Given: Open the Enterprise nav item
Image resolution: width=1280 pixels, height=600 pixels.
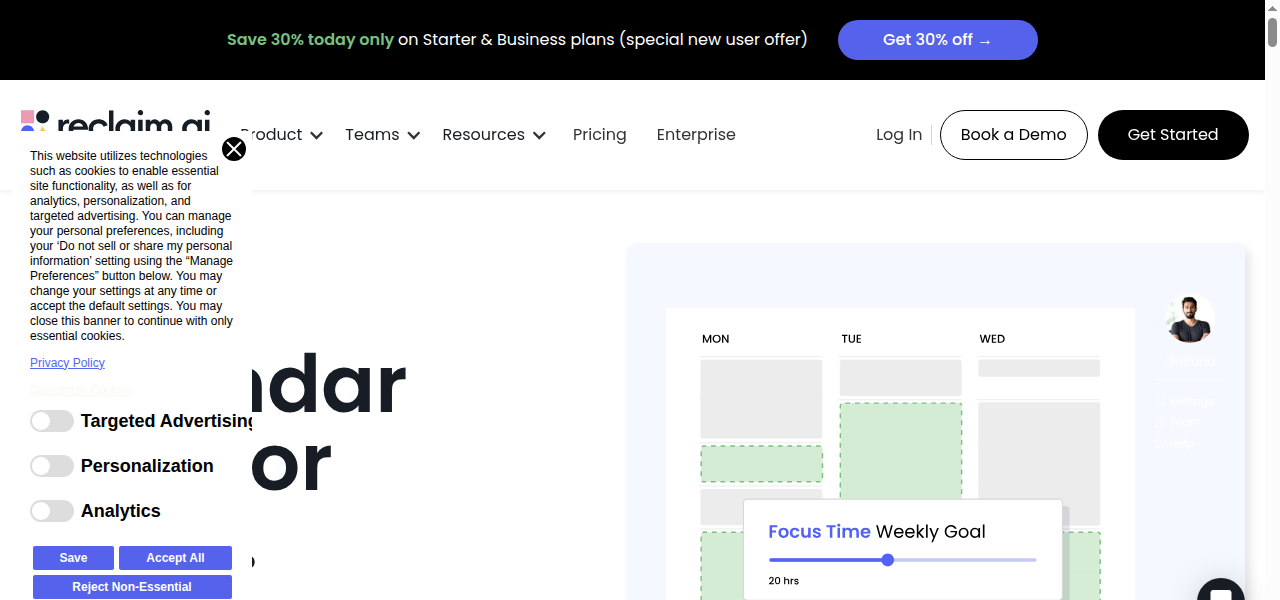Looking at the screenshot, I should click(x=696, y=135).
